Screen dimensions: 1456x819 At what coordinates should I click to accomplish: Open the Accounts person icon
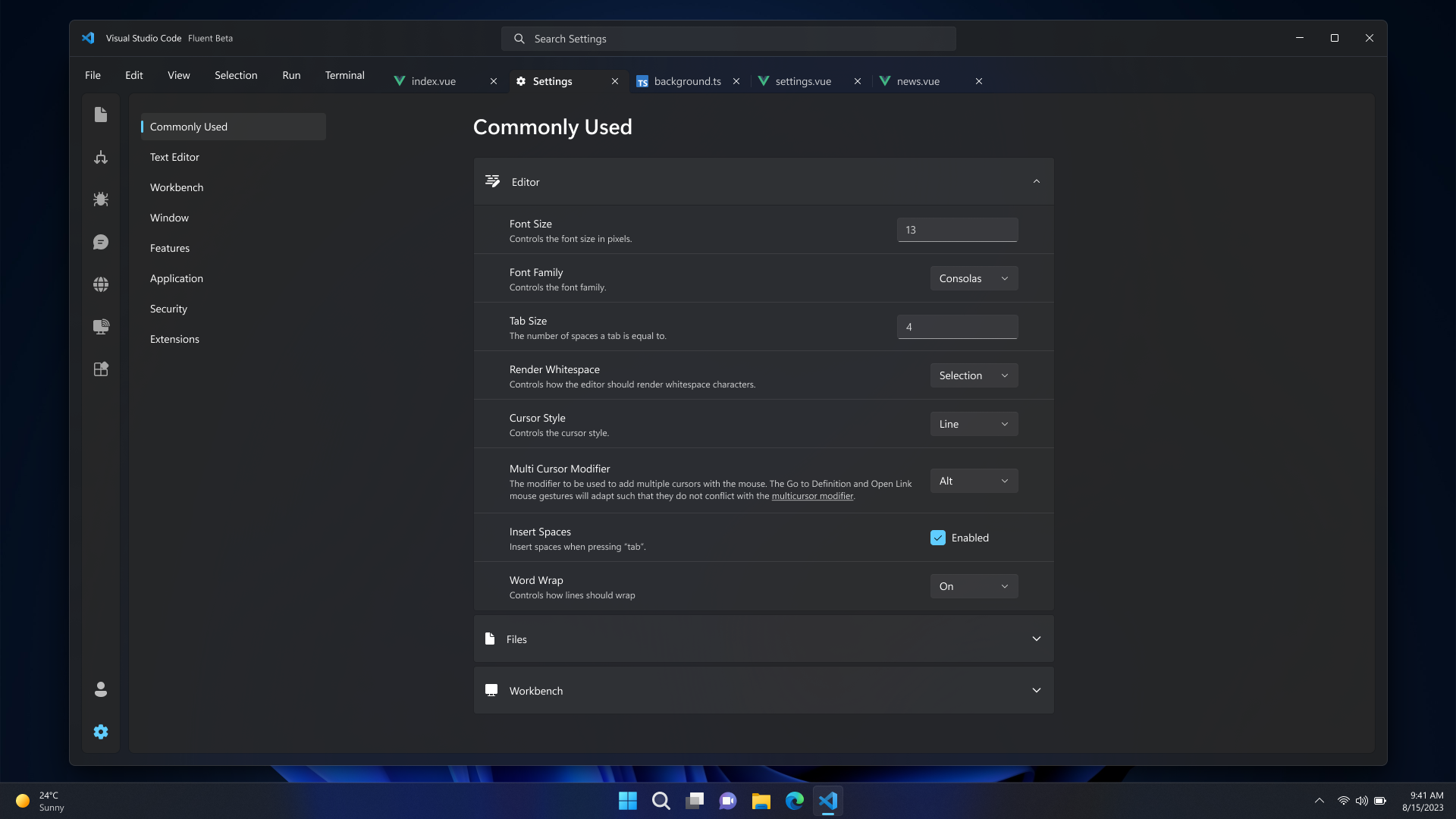pos(101,689)
